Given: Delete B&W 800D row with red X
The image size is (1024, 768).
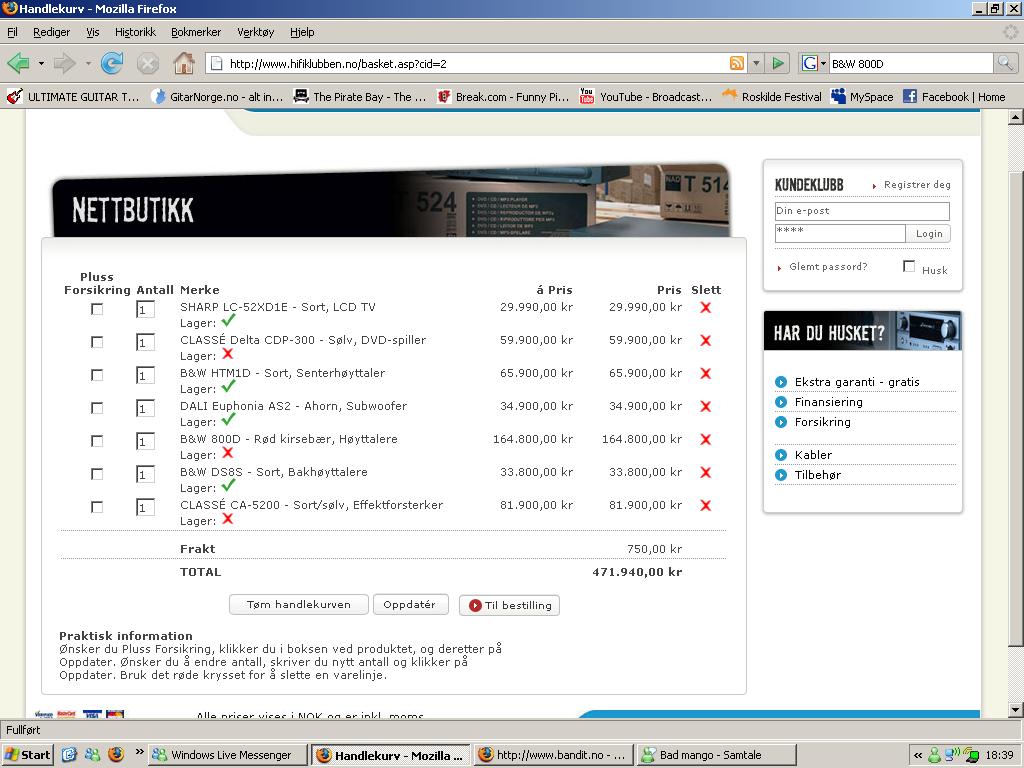Looking at the screenshot, I should (705, 440).
